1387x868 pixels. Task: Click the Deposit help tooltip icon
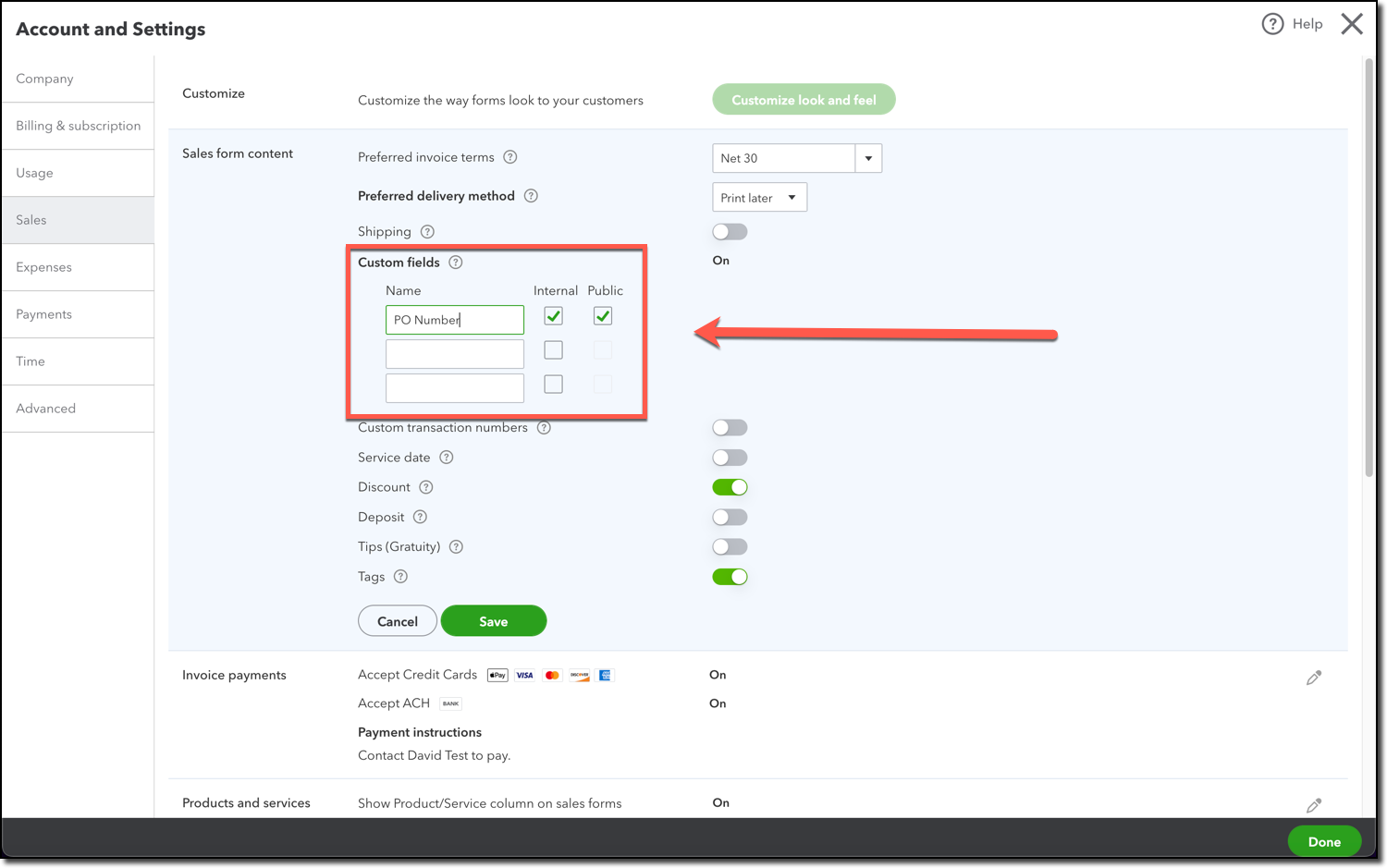tap(421, 517)
